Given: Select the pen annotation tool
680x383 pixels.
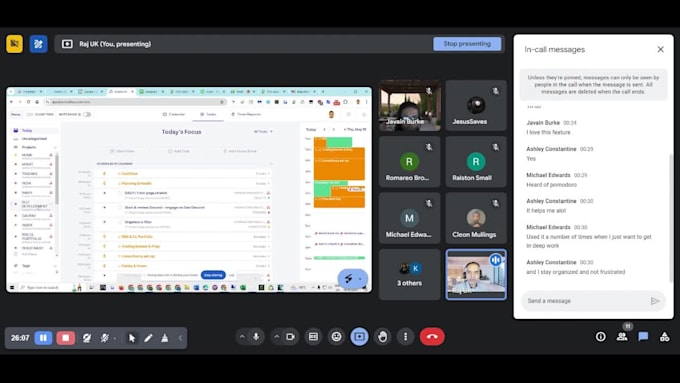Looking at the screenshot, I should pyautogui.click(x=148, y=337).
